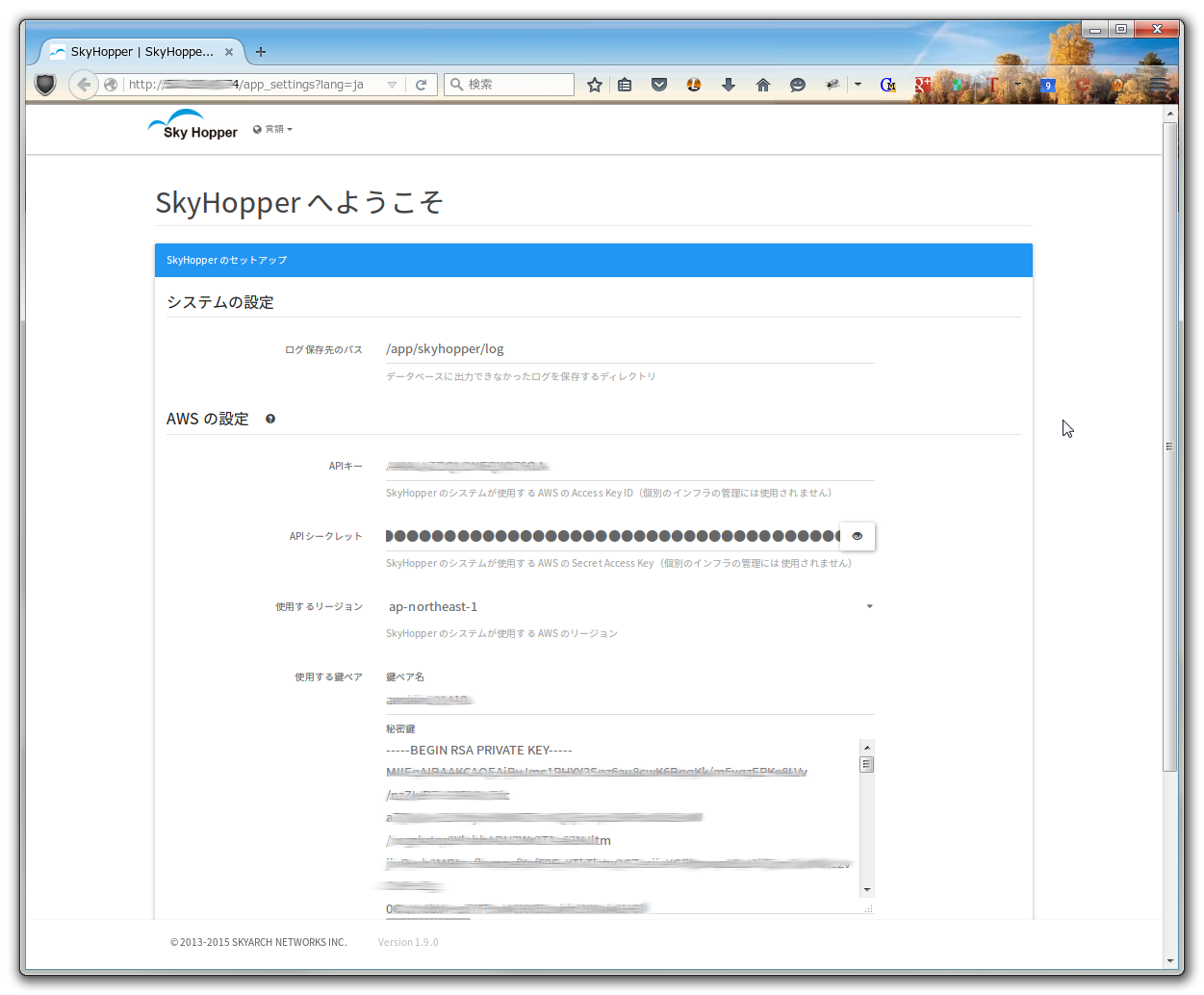The height and width of the screenshot is (995, 1204).
Task: Click the globe site identity icon
Action: tap(111, 85)
